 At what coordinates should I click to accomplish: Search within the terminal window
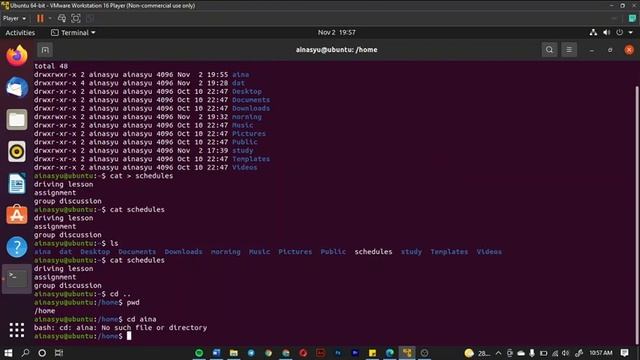pos(549,50)
